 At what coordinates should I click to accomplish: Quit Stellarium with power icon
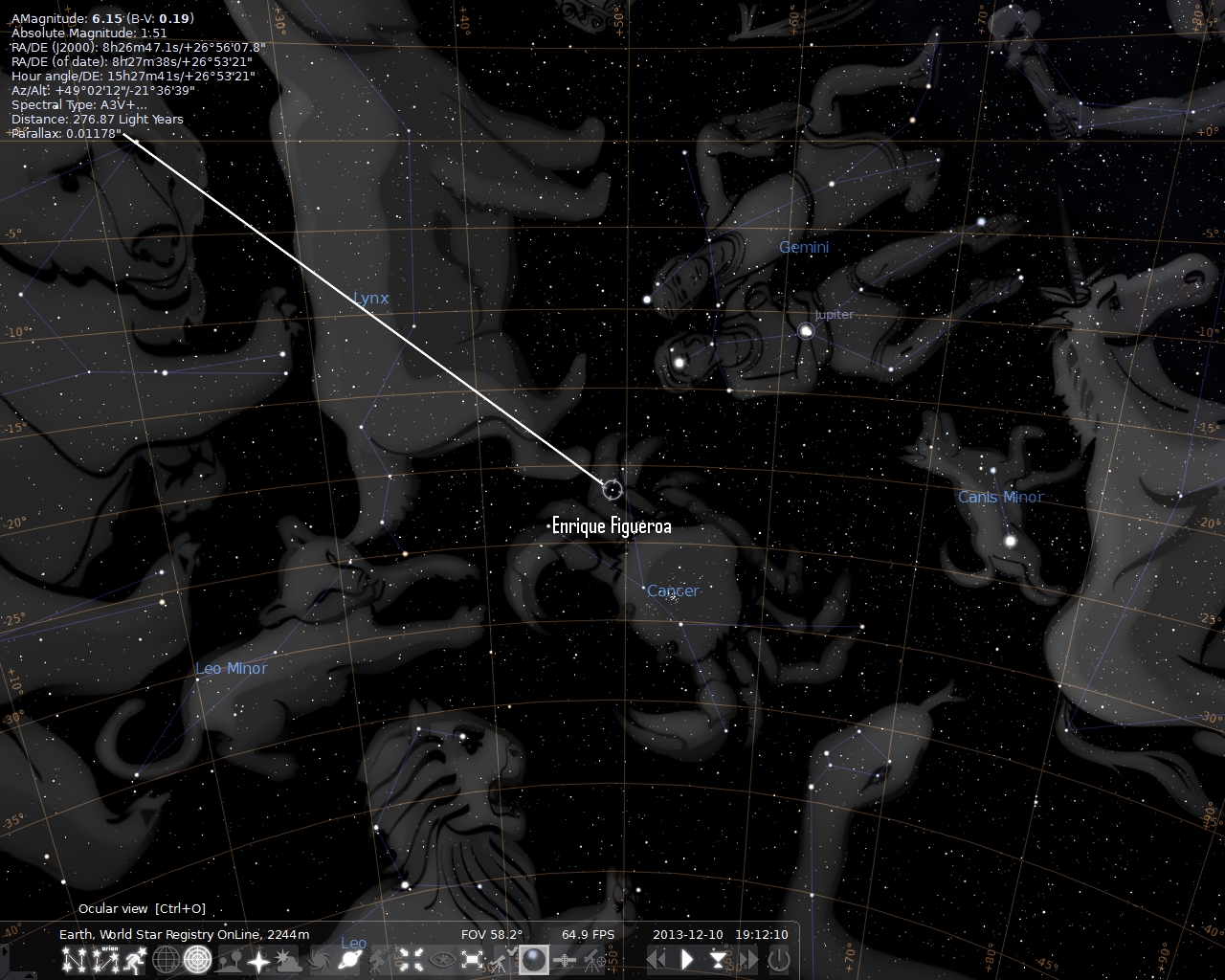pyautogui.click(x=779, y=959)
